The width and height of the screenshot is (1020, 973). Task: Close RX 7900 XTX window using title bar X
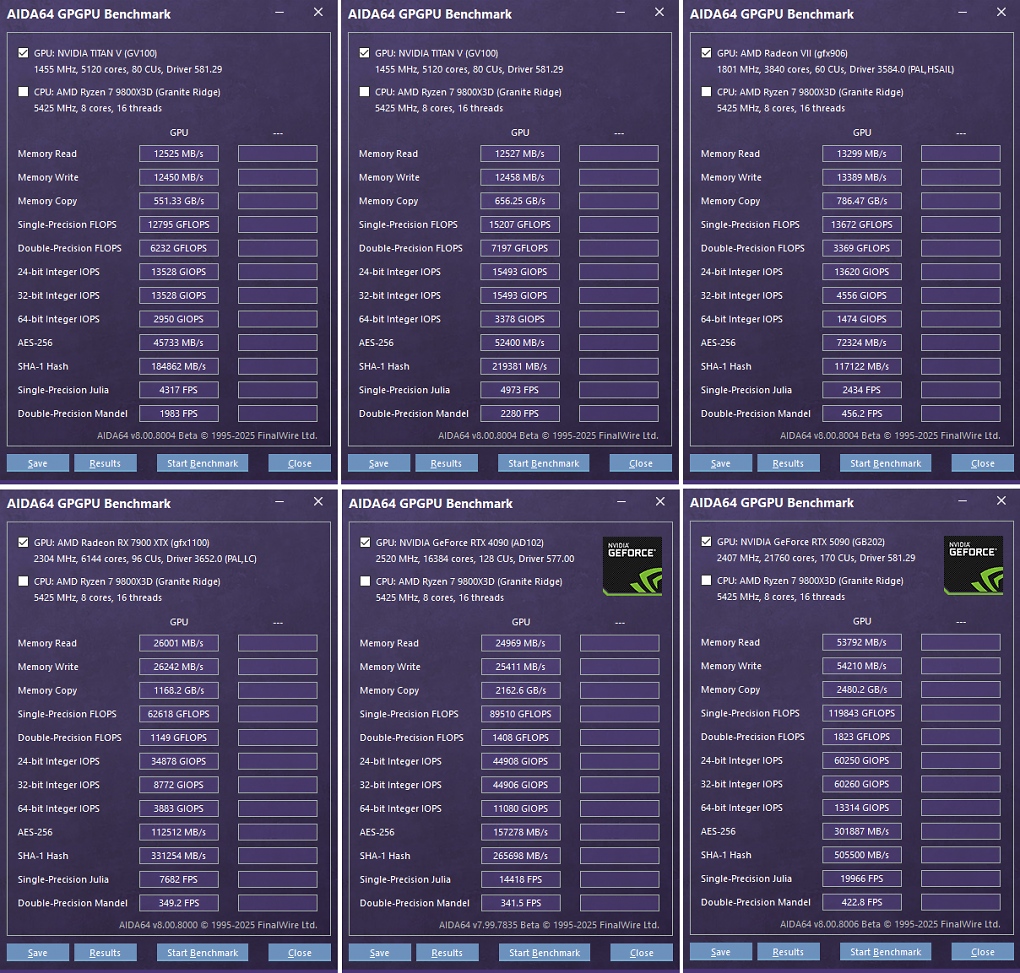pyautogui.click(x=318, y=501)
